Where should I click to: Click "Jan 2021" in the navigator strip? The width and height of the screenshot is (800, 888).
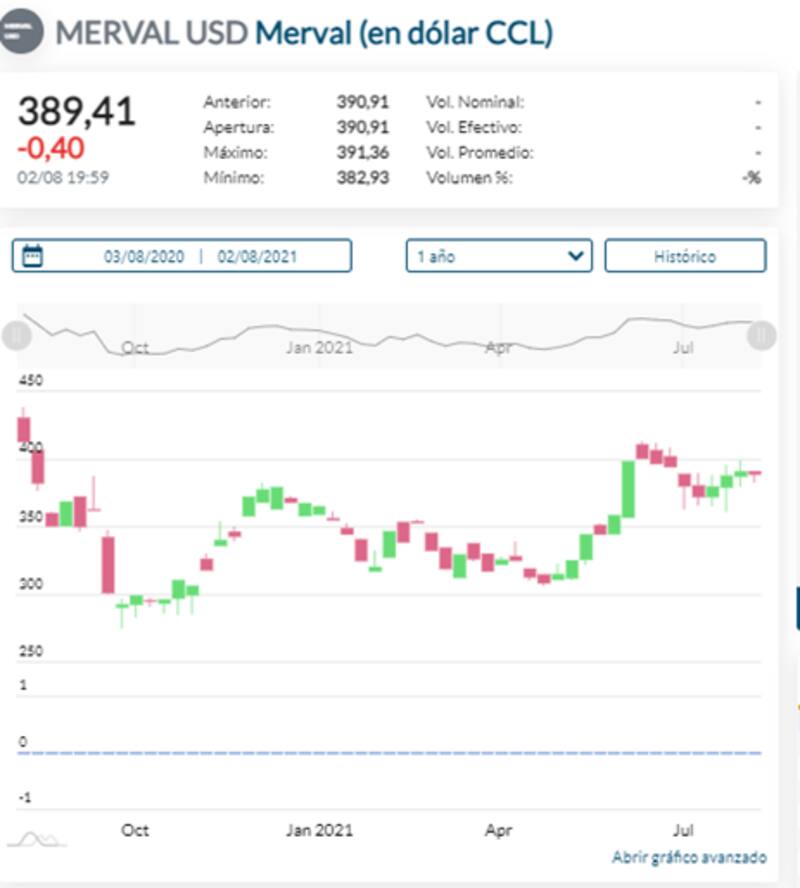pyautogui.click(x=319, y=348)
